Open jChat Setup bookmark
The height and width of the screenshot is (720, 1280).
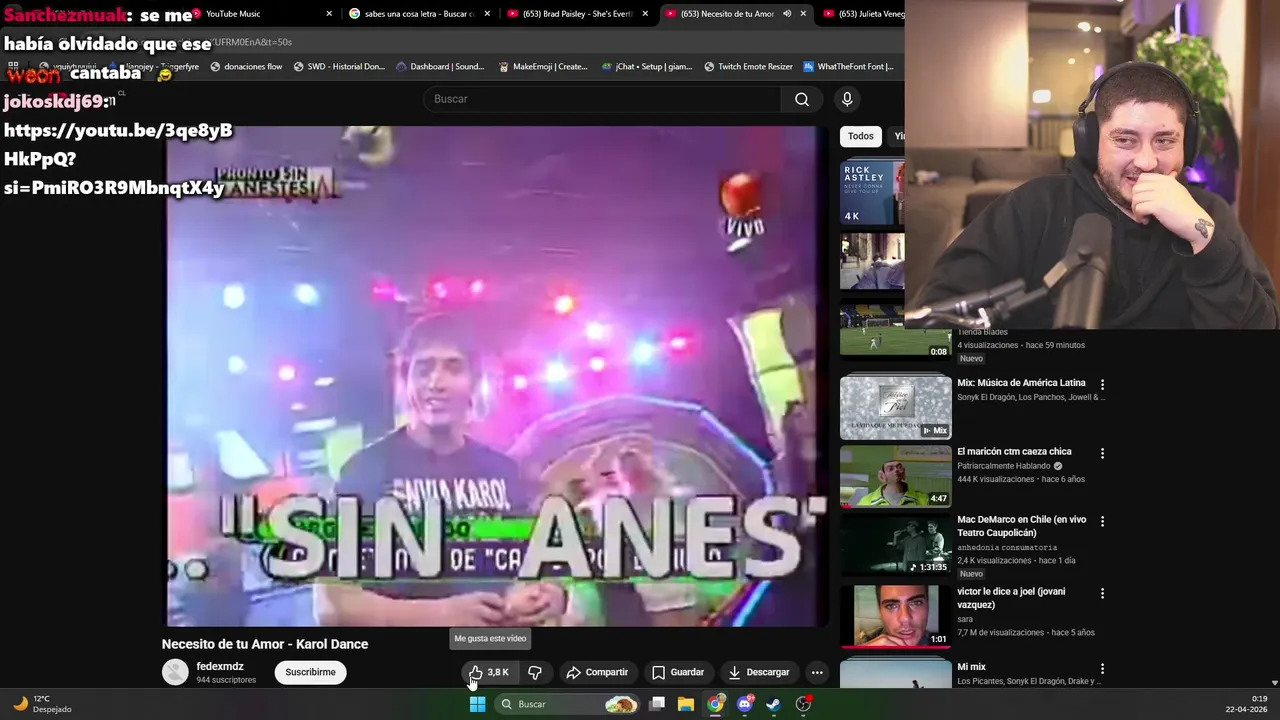pos(647,67)
